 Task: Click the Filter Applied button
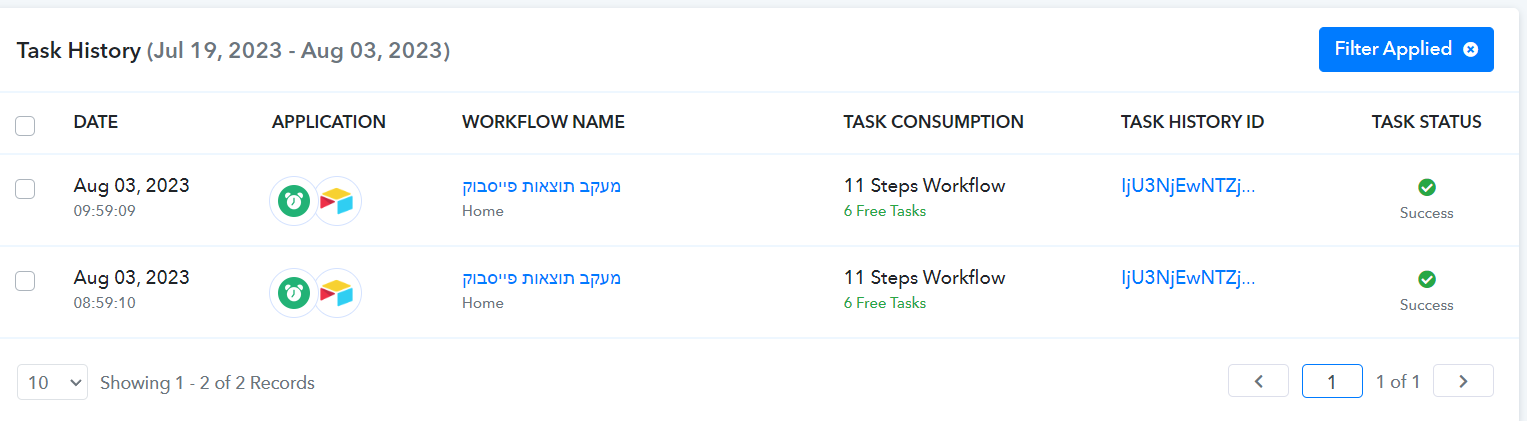point(1406,49)
